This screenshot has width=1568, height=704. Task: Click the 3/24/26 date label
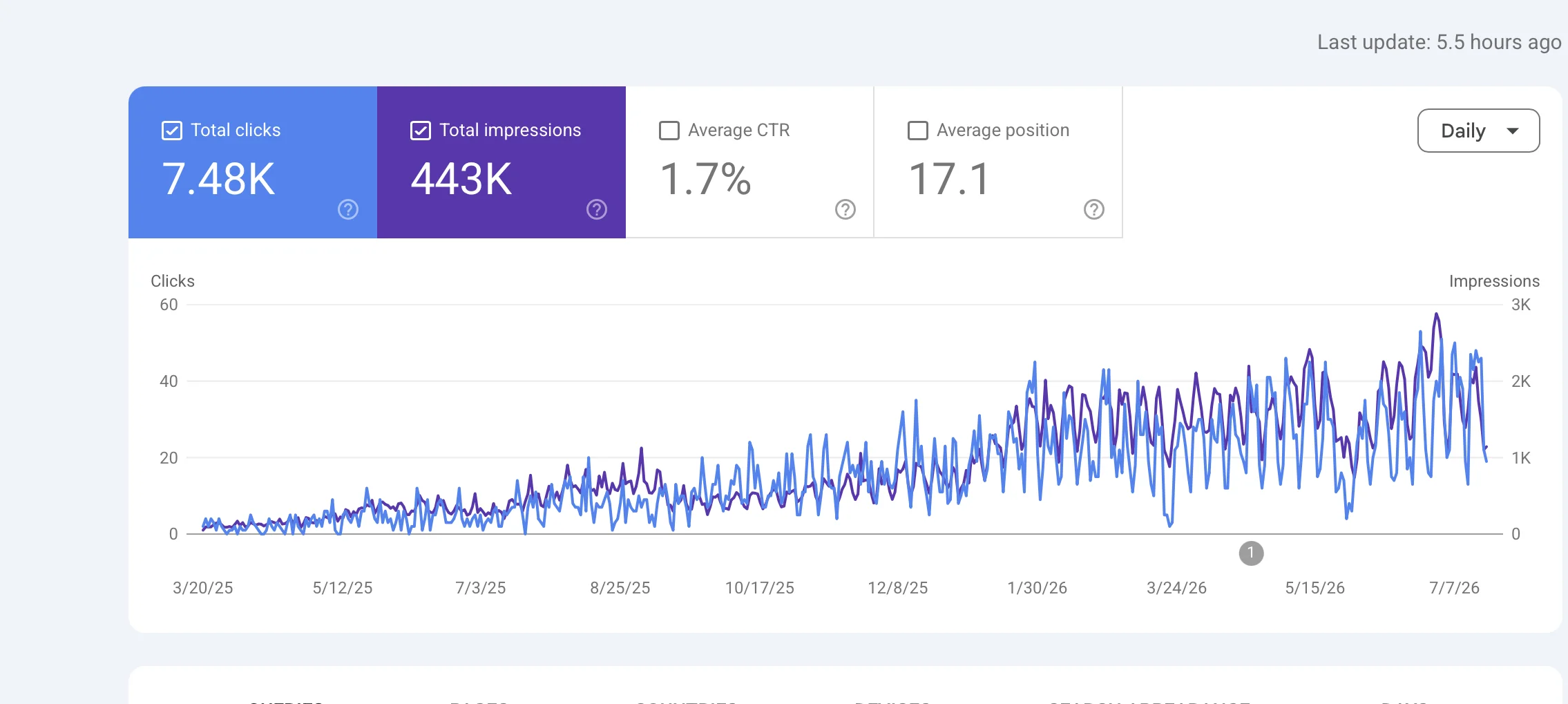1177,588
